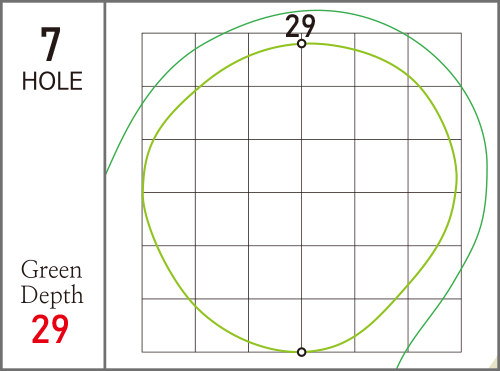Click the top circle marker on the green
Screen dimensions: 500x371
[x=301, y=44]
